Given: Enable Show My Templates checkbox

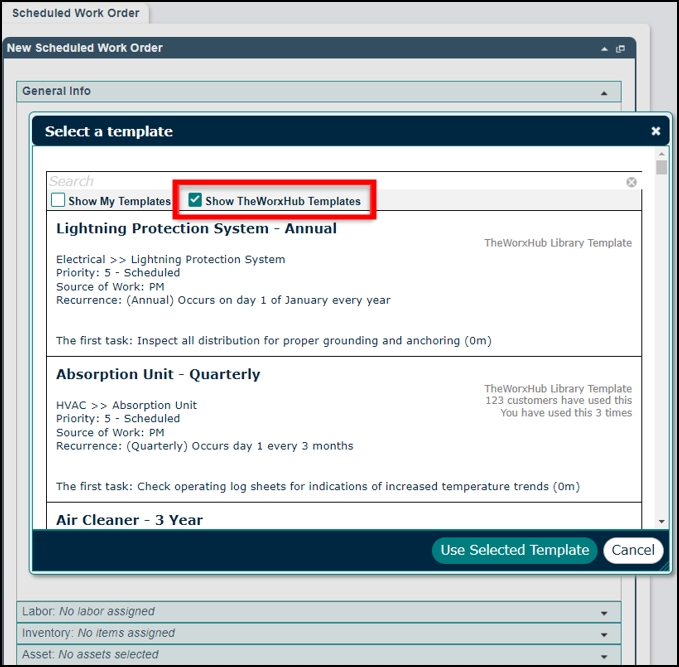Looking at the screenshot, I should tap(58, 200).
